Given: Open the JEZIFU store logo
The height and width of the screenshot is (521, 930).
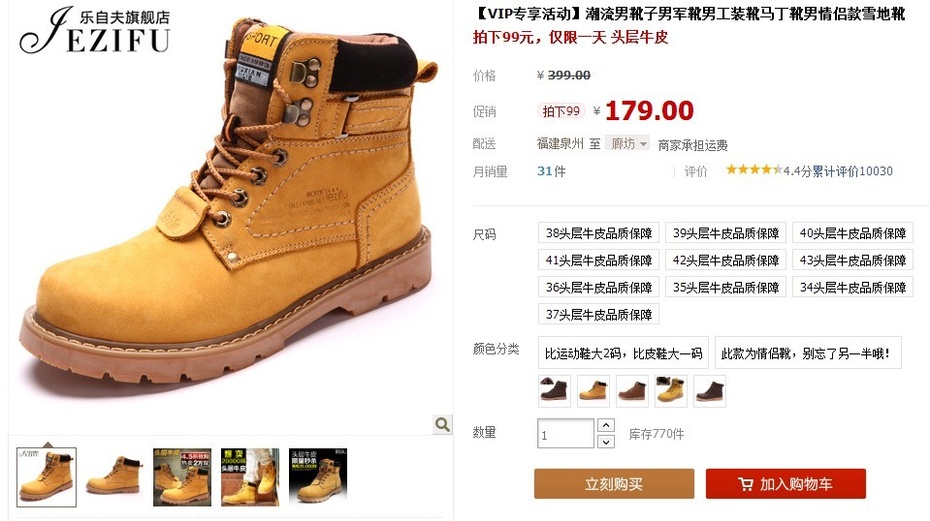Looking at the screenshot, I should pyautogui.click(x=95, y=31).
